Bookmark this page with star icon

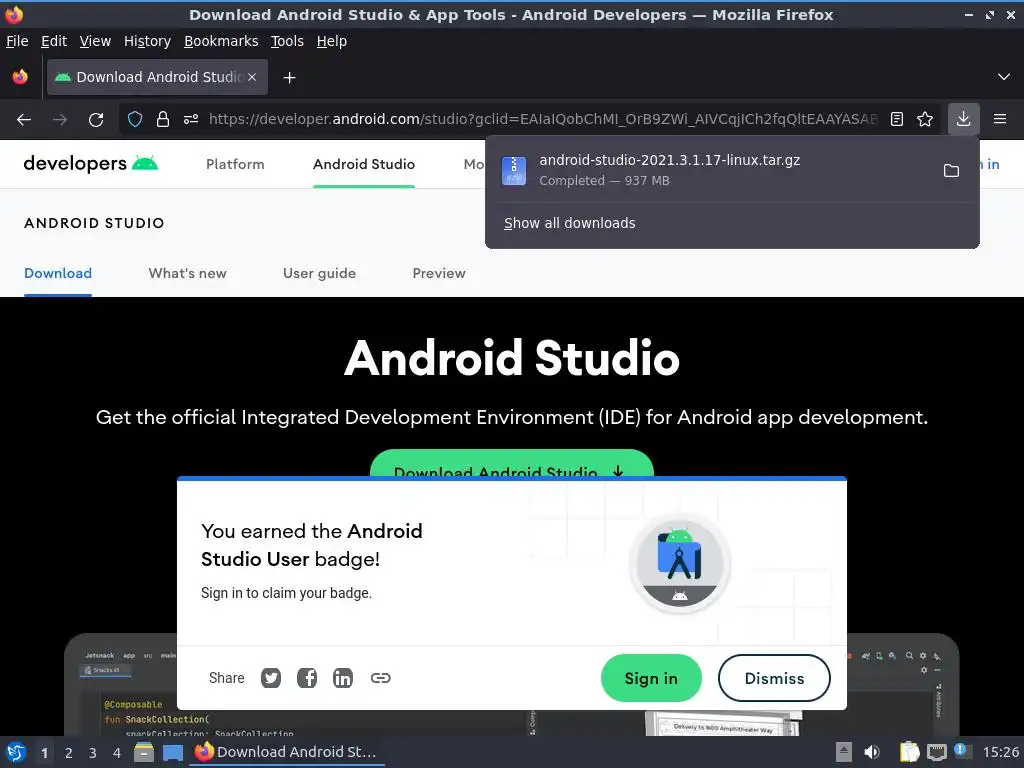point(925,119)
